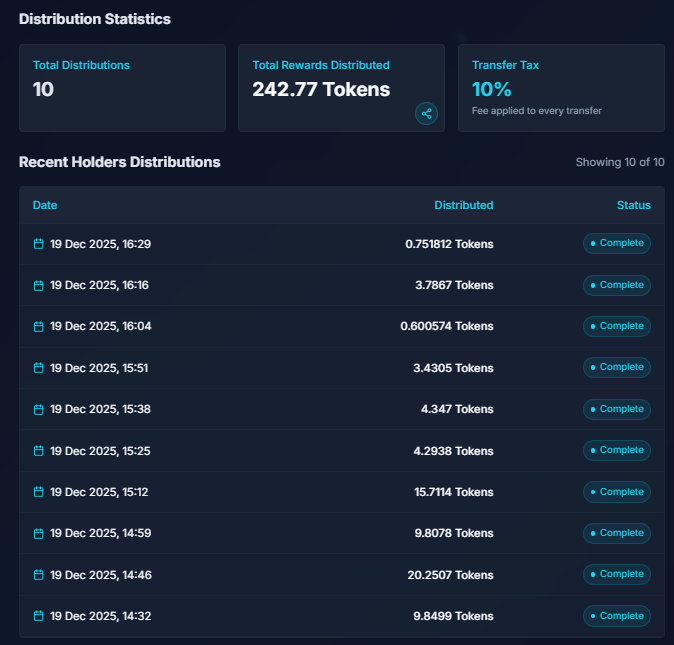
Task: Select the 4.347 Tokens amount
Action: tap(457, 410)
